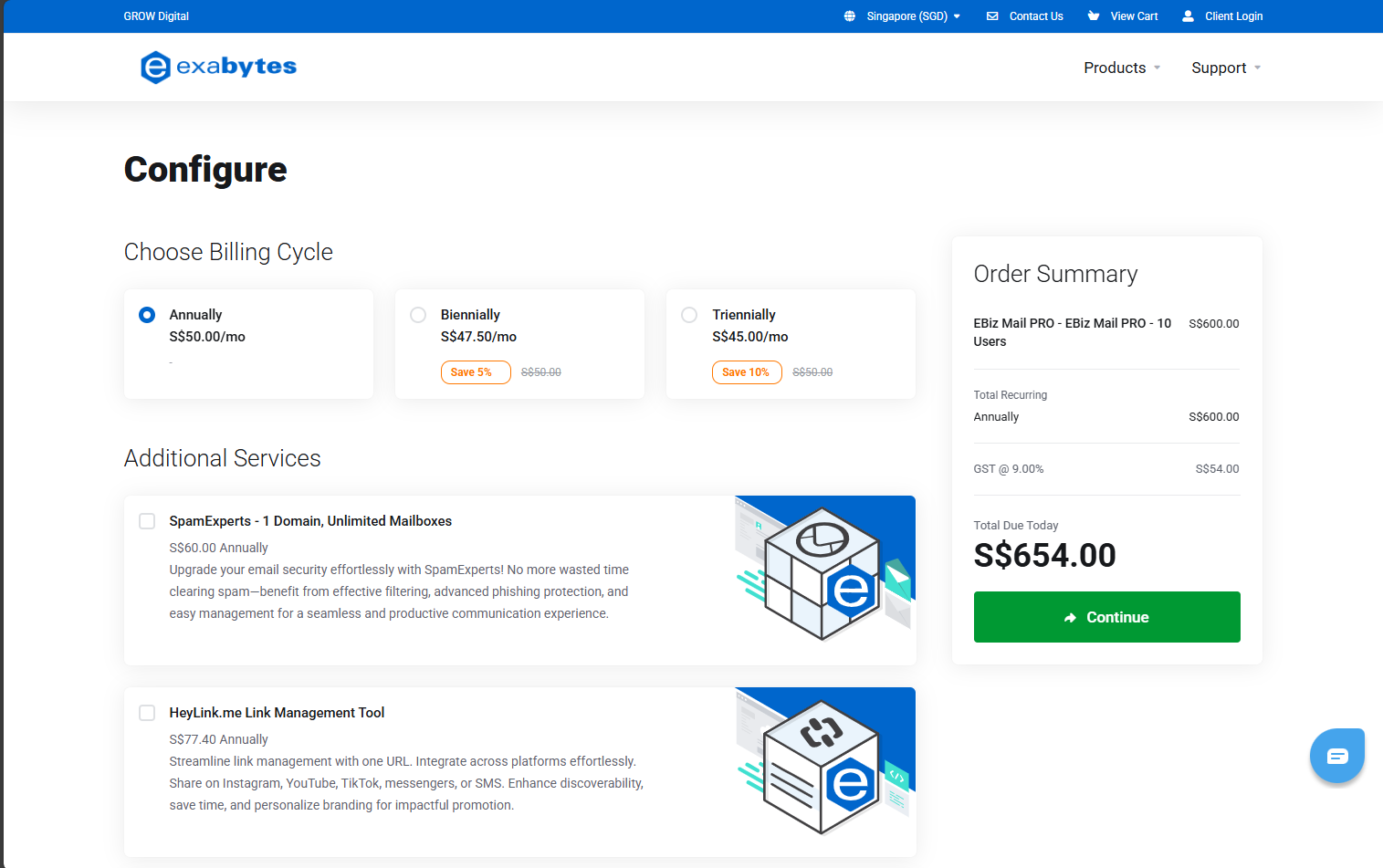Image resolution: width=1383 pixels, height=868 pixels.
Task: Open the live chat bubble
Action: pyautogui.click(x=1337, y=756)
